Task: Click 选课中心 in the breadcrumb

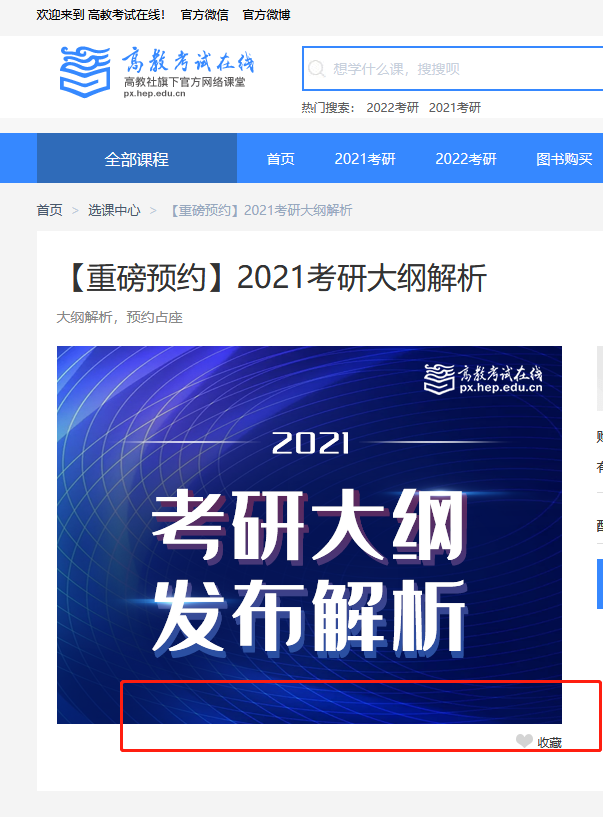Action: pos(114,210)
